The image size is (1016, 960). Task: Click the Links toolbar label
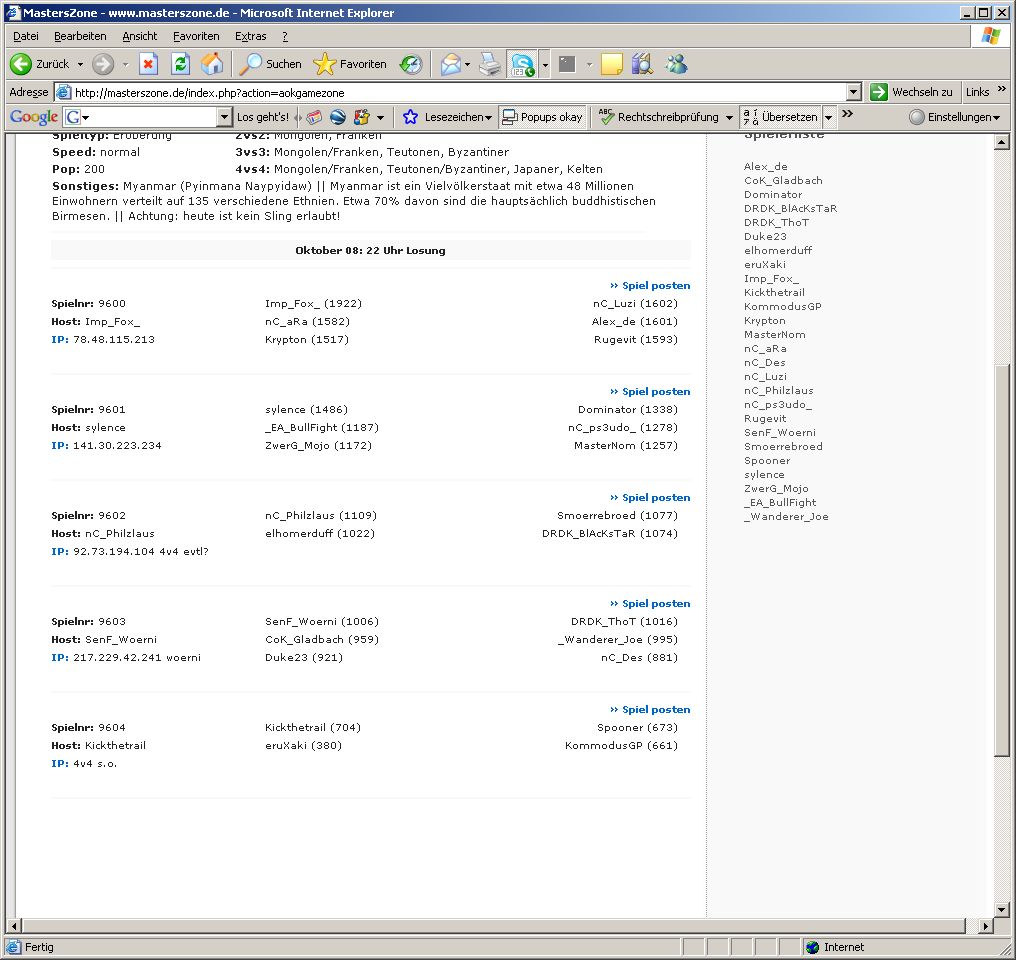pyautogui.click(x=977, y=92)
